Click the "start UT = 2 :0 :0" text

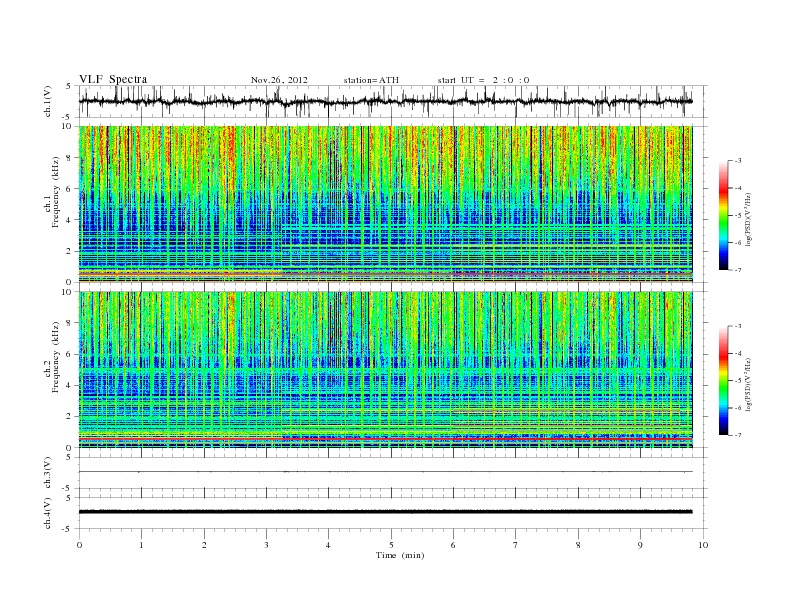[x=483, y=80]
